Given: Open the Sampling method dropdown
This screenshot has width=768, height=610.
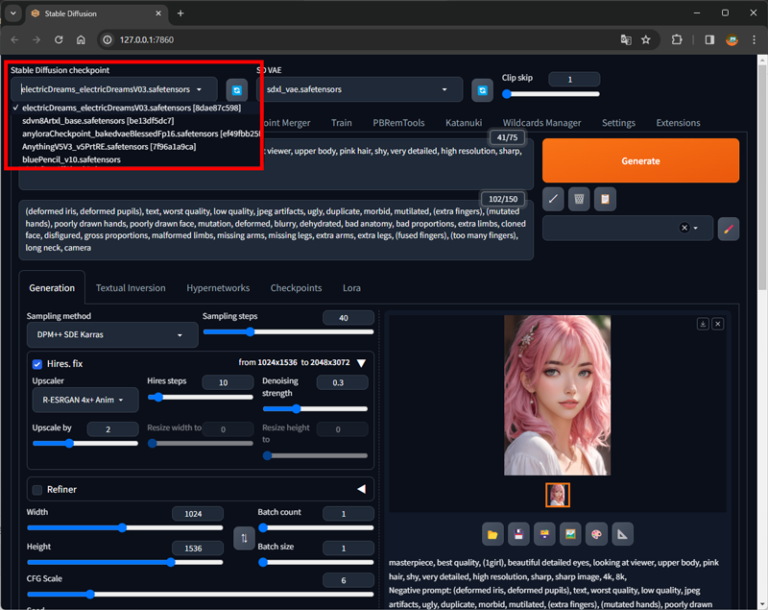Looking at the screenshot, I should coord(112,335).
